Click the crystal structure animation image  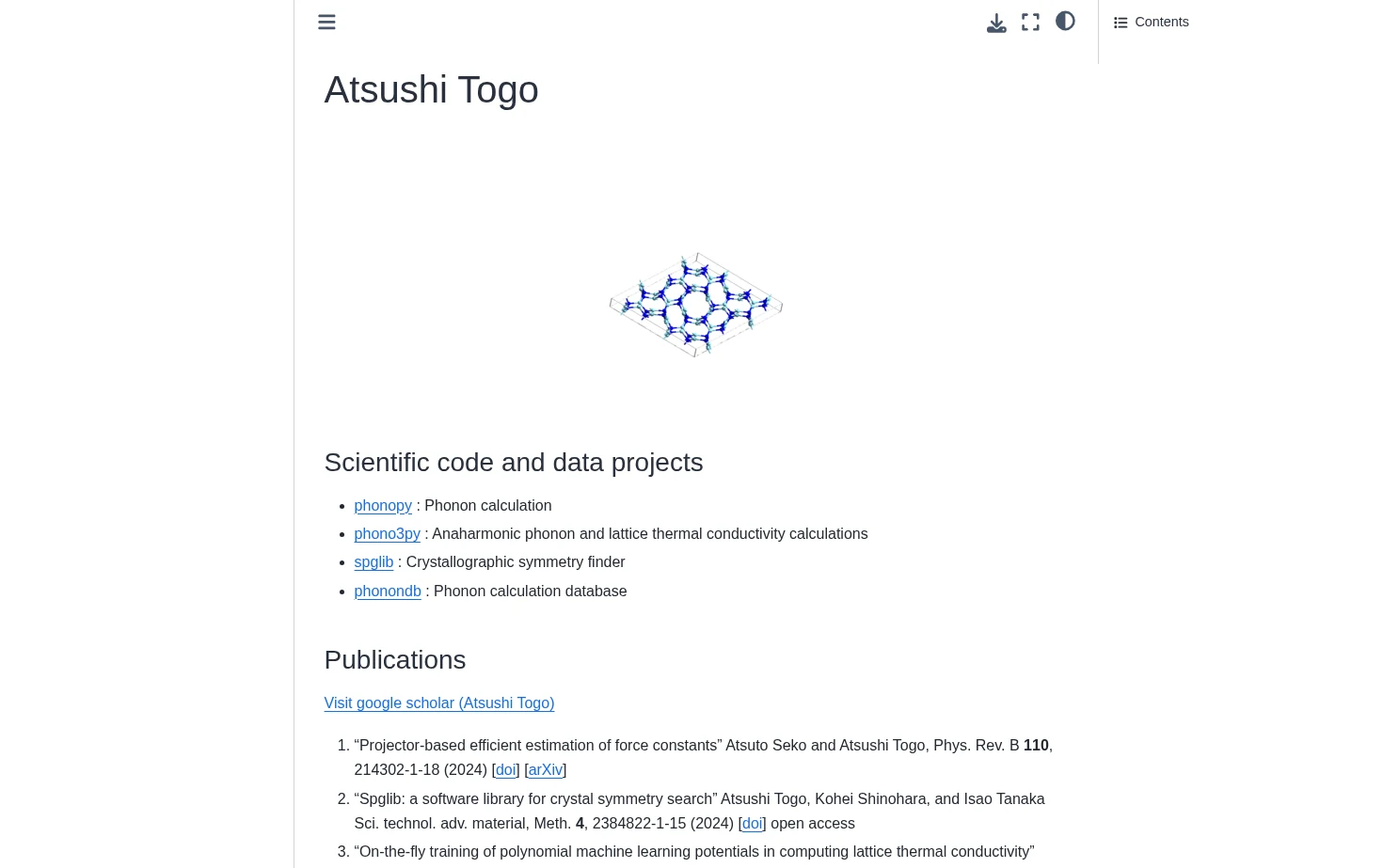[696, 305]
